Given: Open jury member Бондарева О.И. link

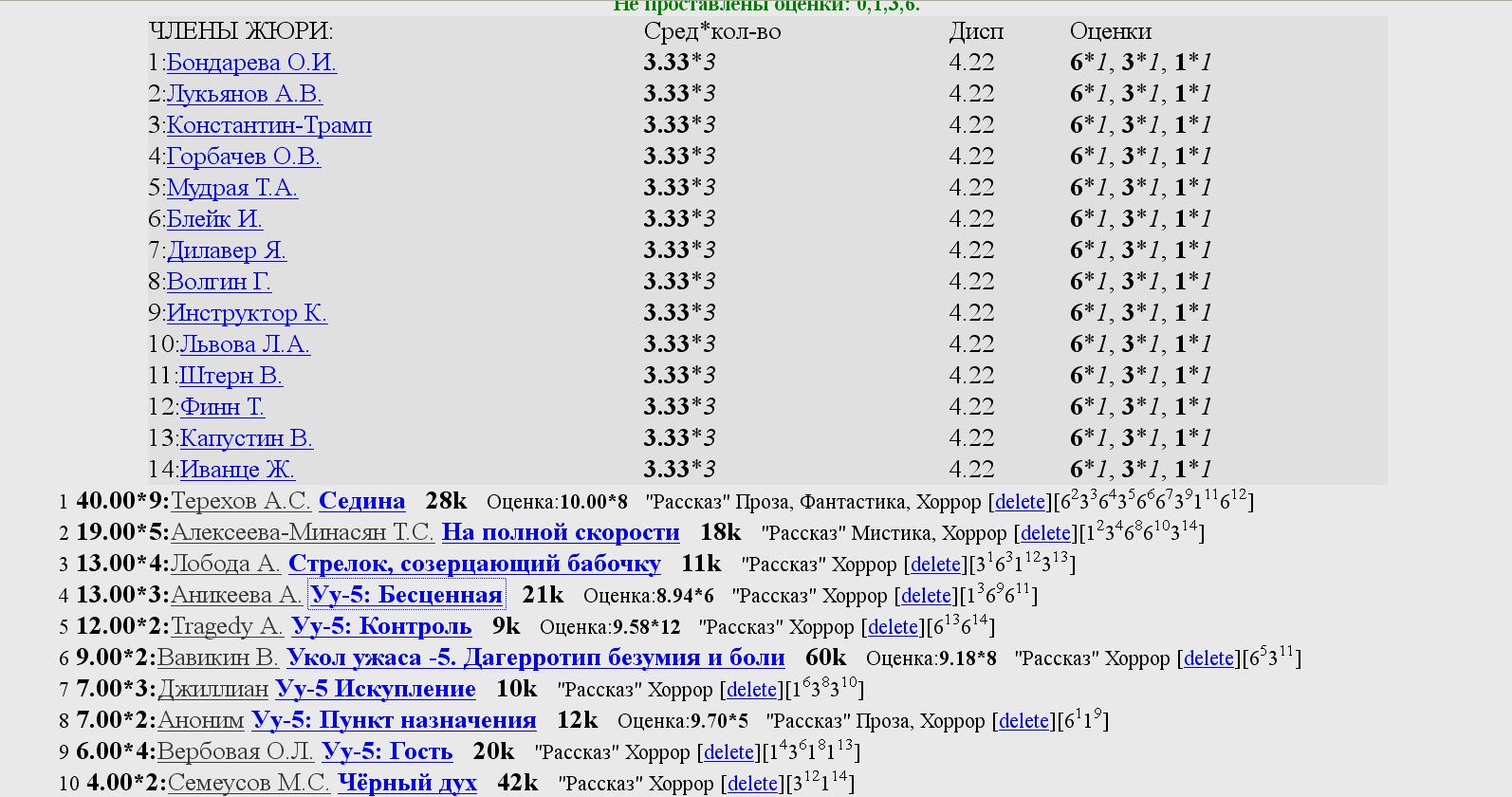Looking at the screenshot, I should point(251,63).
